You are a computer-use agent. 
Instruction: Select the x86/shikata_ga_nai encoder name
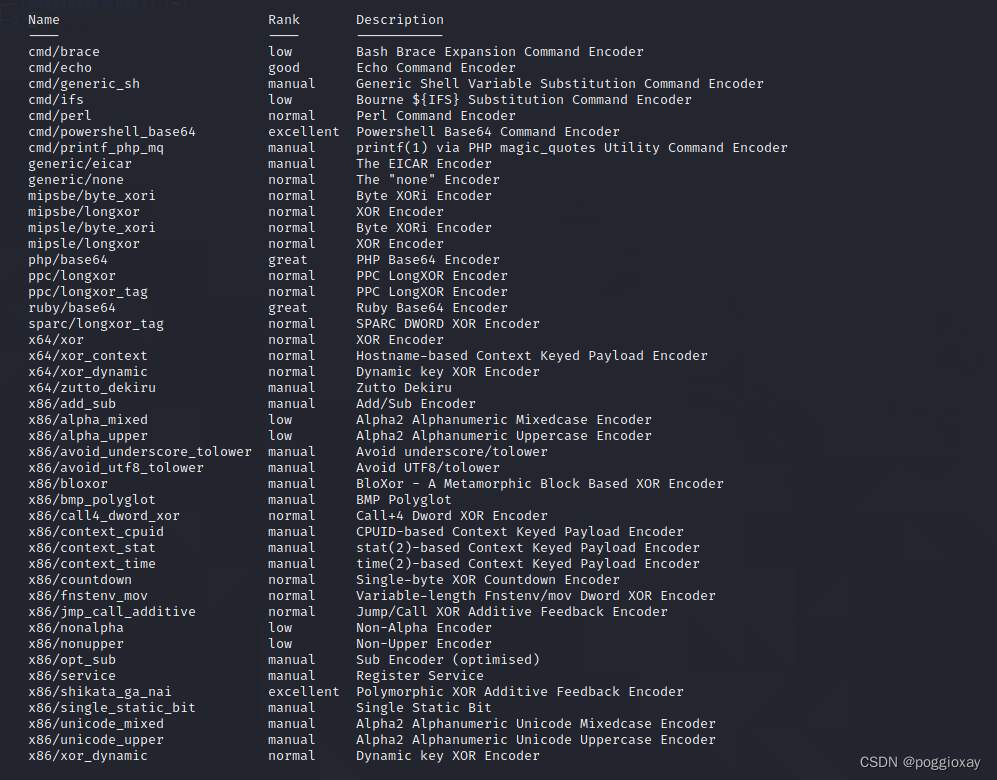coord(100,692)
